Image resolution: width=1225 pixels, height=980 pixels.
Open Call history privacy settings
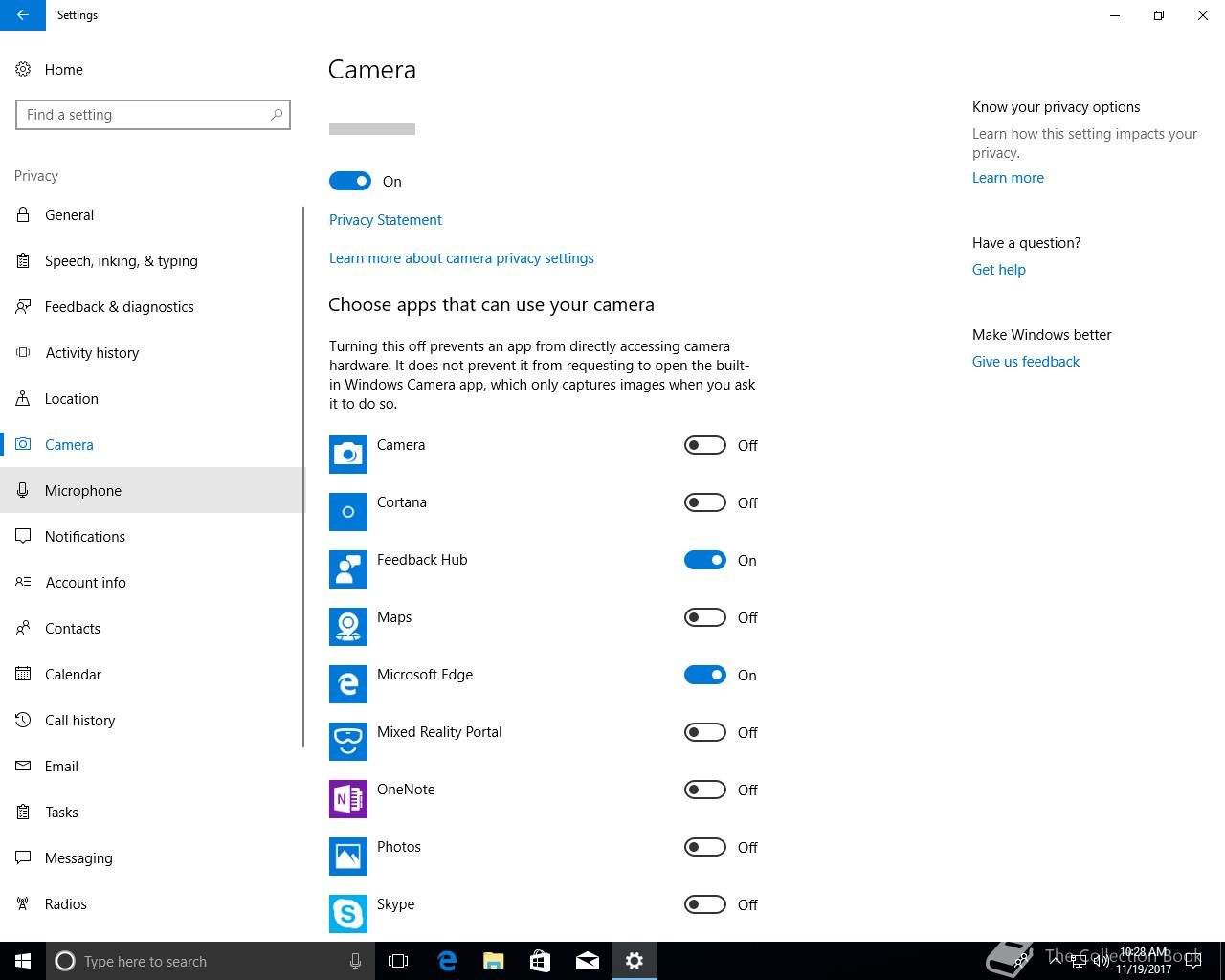tap(151, 720)
